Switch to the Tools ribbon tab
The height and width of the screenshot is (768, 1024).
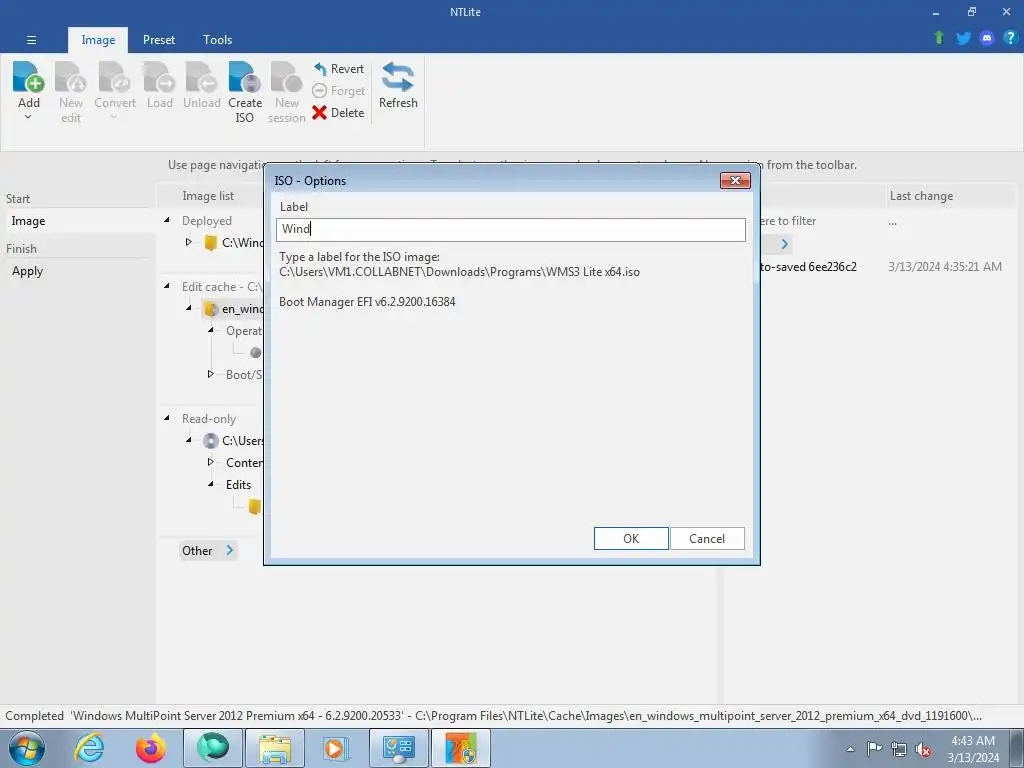(217, 40)
